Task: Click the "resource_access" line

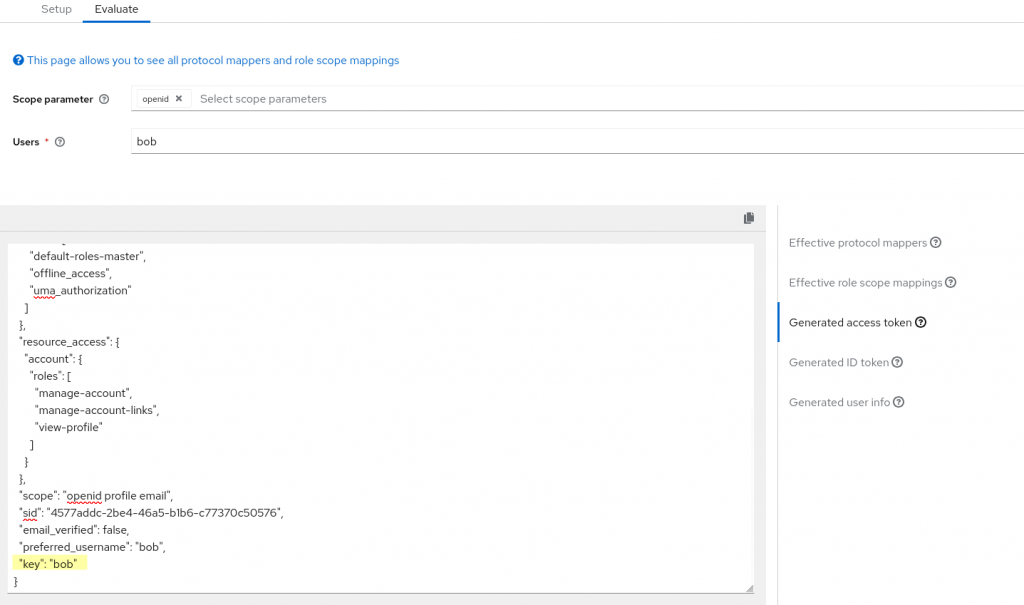Action: 69,342
